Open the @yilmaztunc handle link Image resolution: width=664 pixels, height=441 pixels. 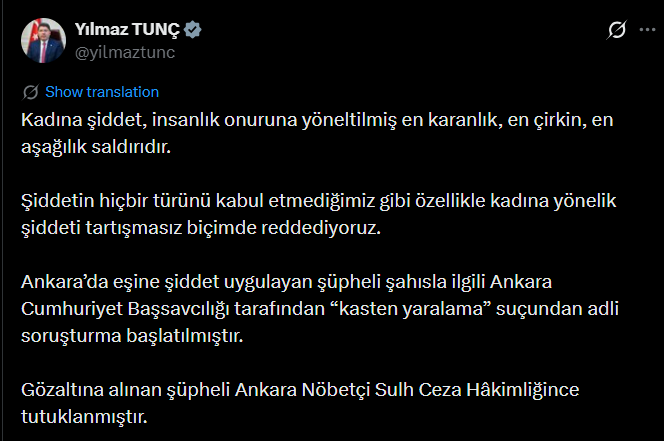pyautogui.click(x=125, y=52)
